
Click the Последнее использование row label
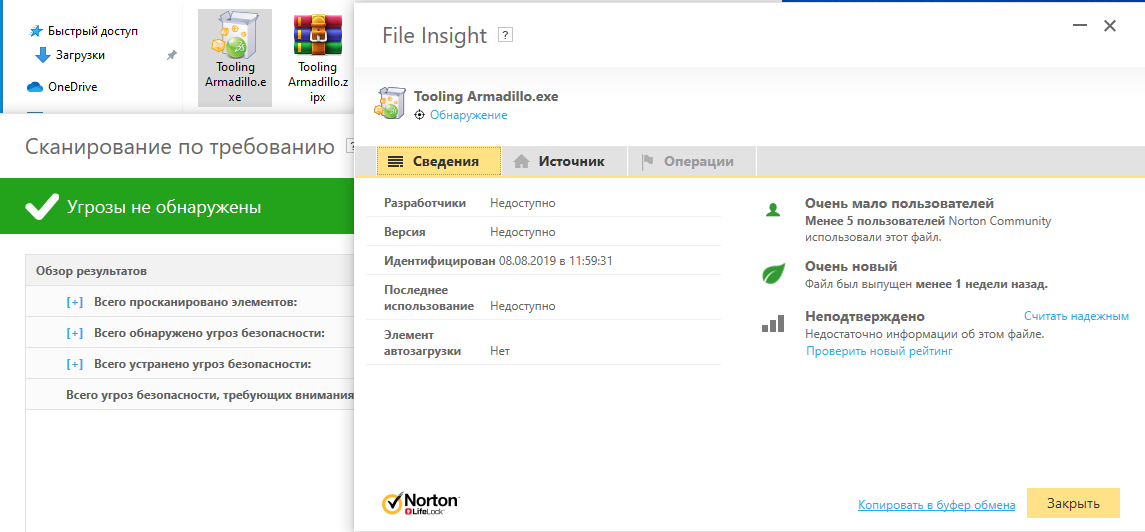point(429,298)
